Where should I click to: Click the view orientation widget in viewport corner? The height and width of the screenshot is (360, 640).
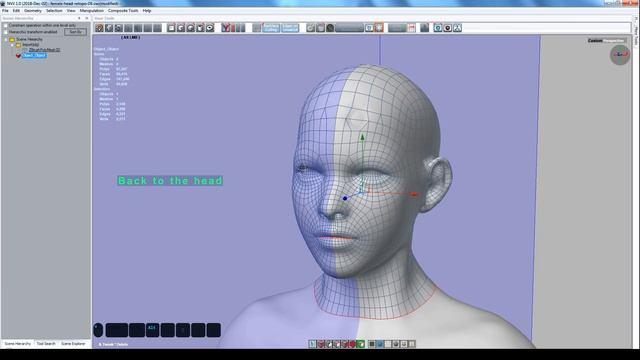[x=620, y=55]
